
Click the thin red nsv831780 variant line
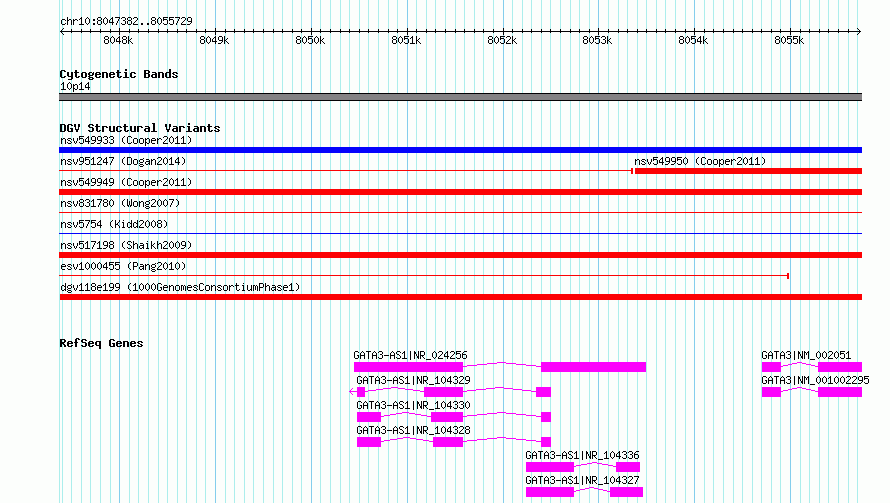click(x=460, y=213)
